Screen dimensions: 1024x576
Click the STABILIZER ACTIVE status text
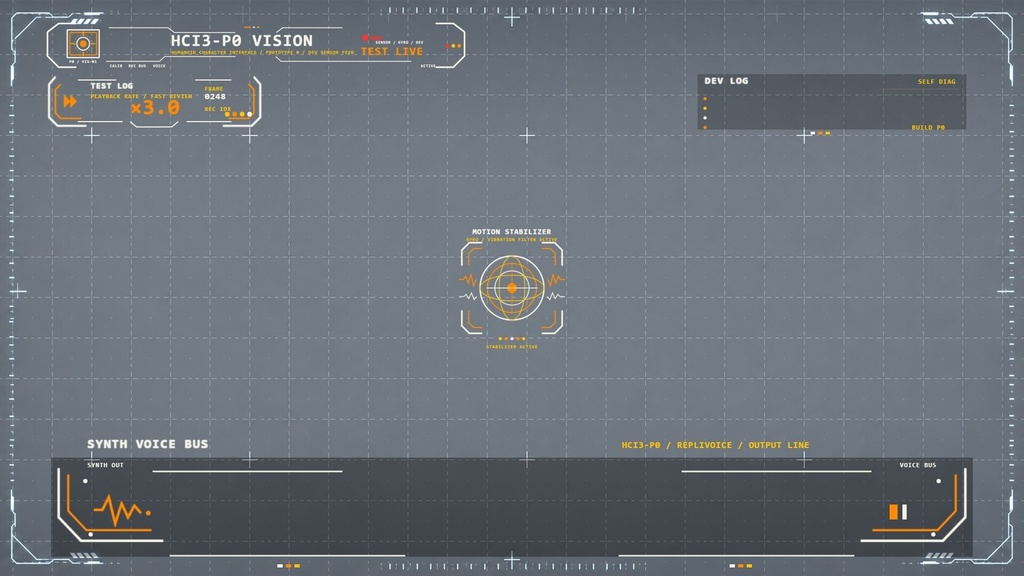[512, 347]
